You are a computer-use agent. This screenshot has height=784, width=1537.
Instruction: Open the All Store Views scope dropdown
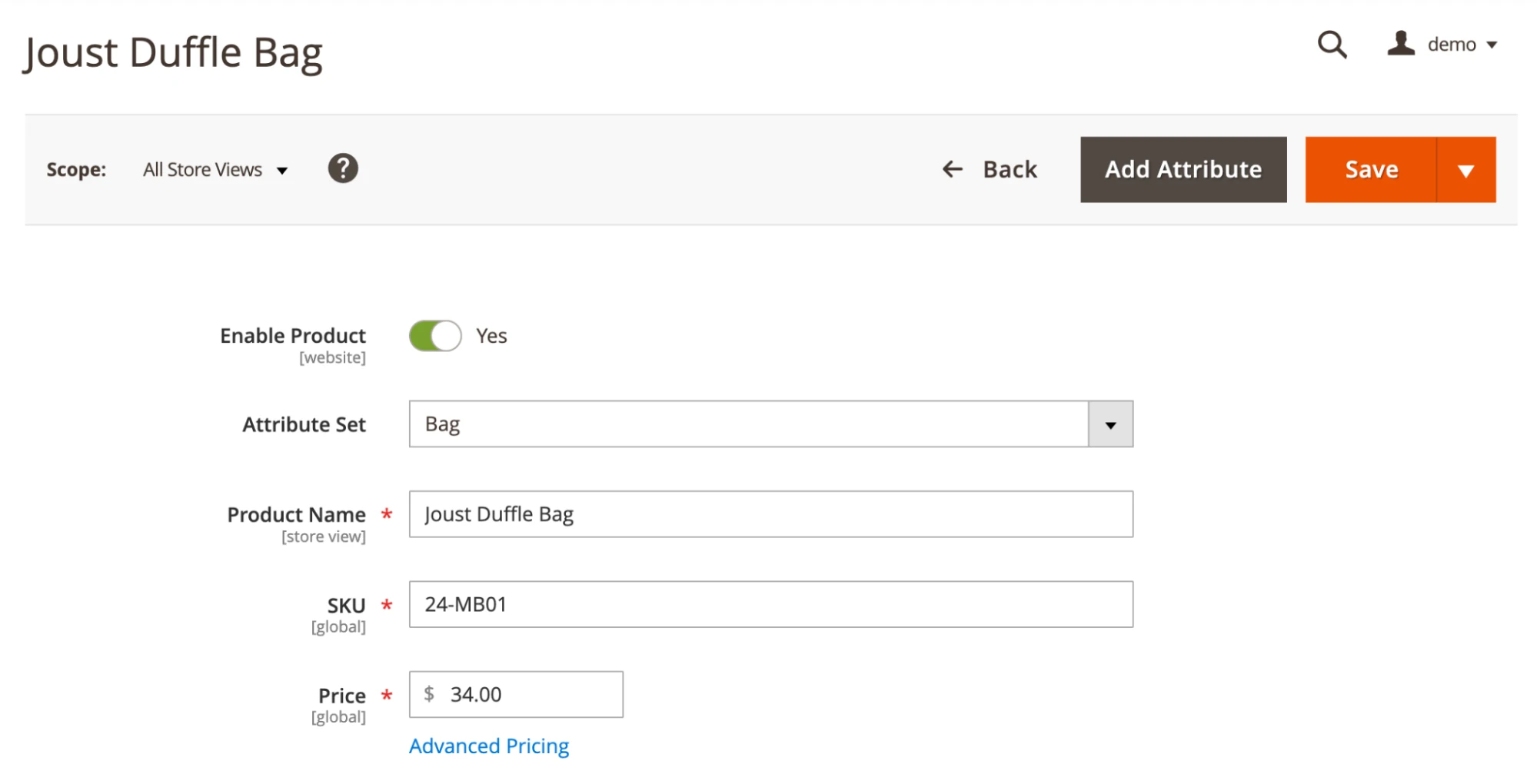(215, 170)
